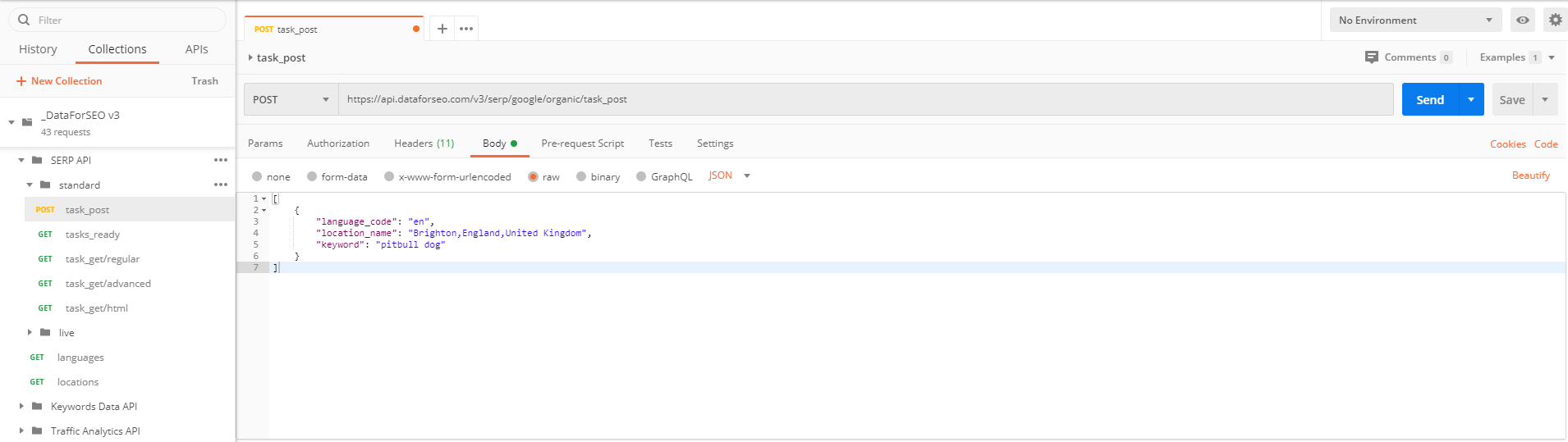Open SERP API folder three-dot options
The height and width of the screenshot is (442, 1568).
tap(221, 160)
